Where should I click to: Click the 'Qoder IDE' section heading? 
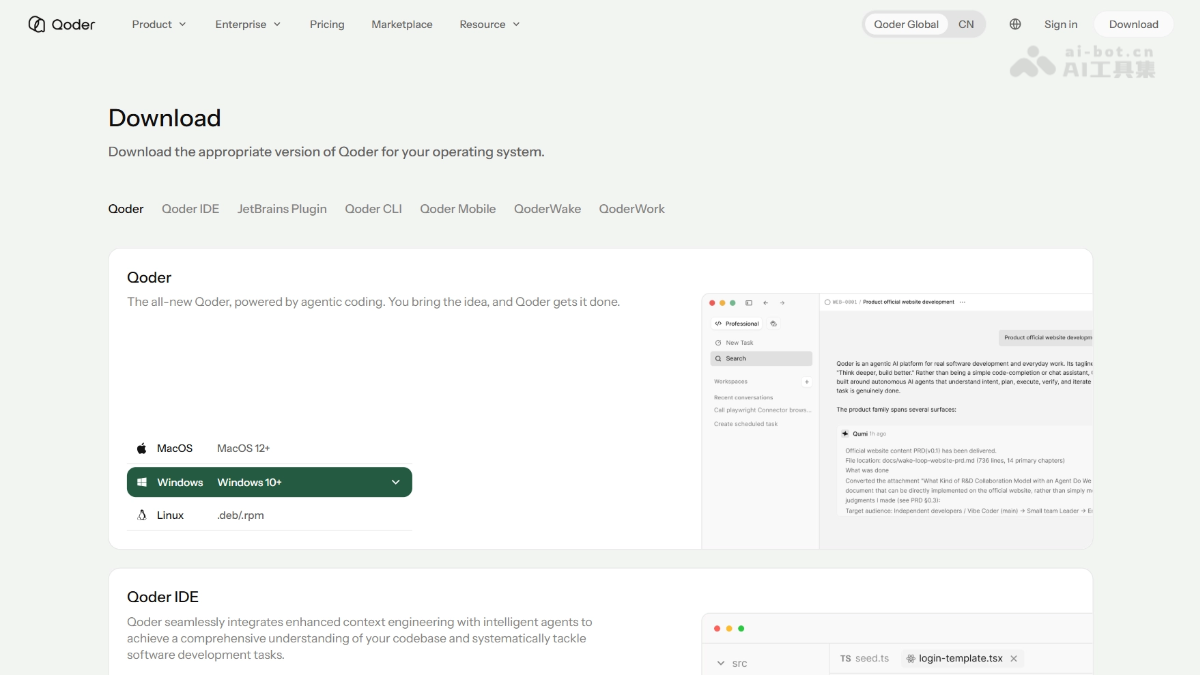tap(163, 597)
